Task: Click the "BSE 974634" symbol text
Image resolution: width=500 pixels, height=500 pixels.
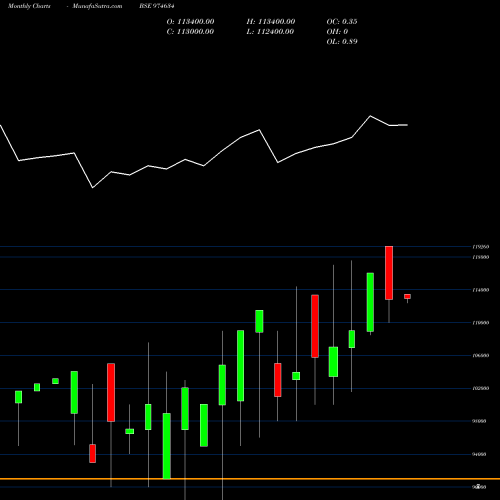Action: pyautogui.click(x=157, y=6)
